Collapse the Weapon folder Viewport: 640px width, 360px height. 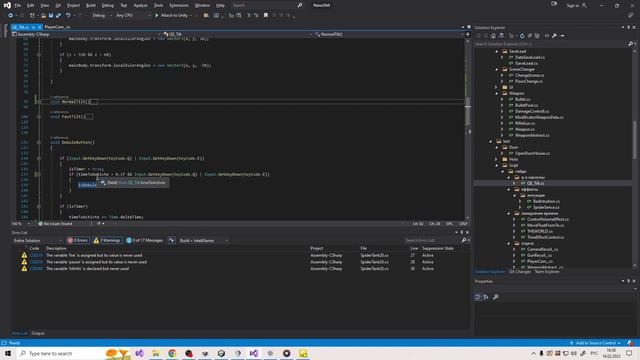point(497,93)
